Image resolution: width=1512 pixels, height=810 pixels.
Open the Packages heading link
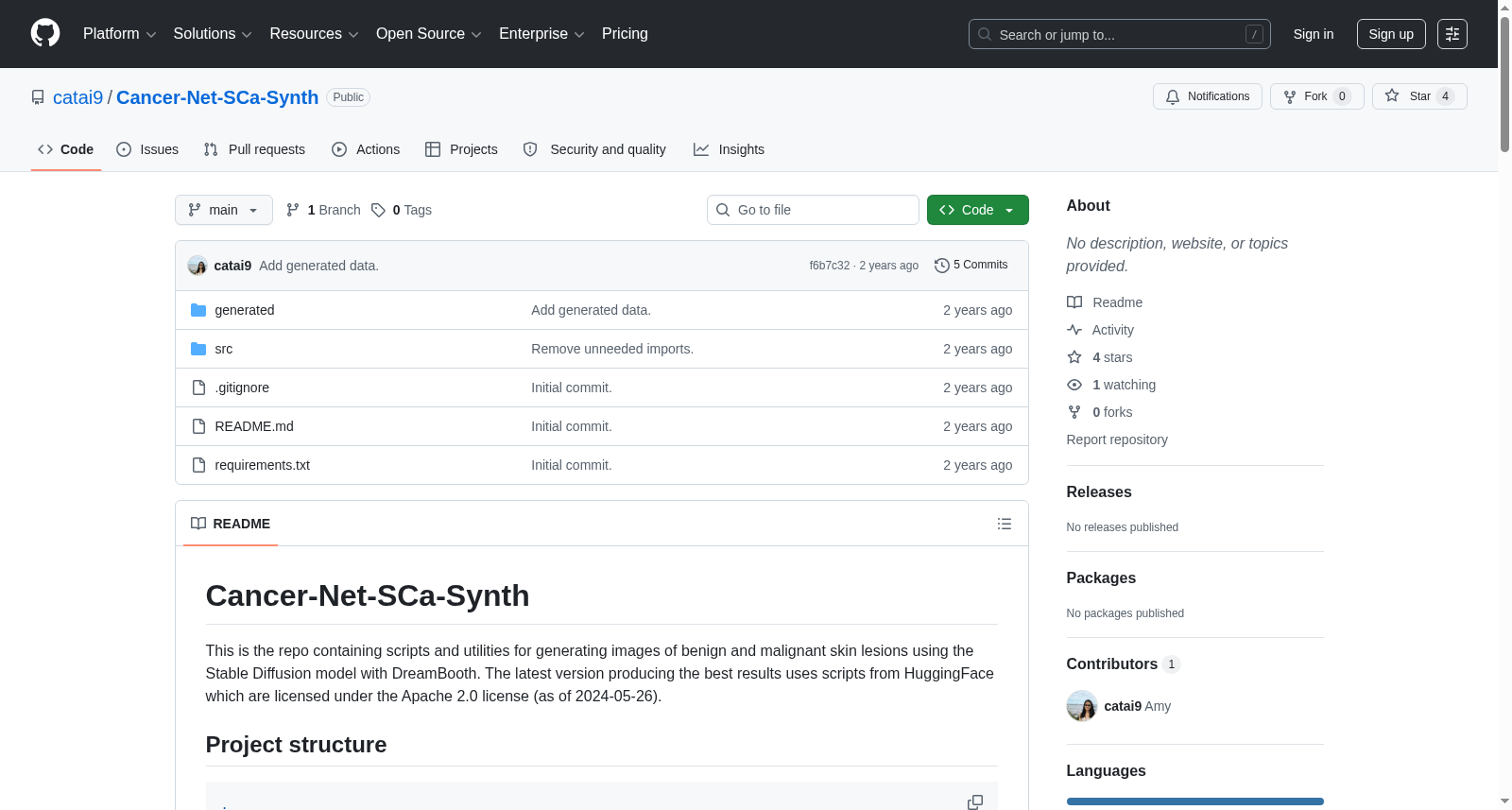tap(1101, 578)
